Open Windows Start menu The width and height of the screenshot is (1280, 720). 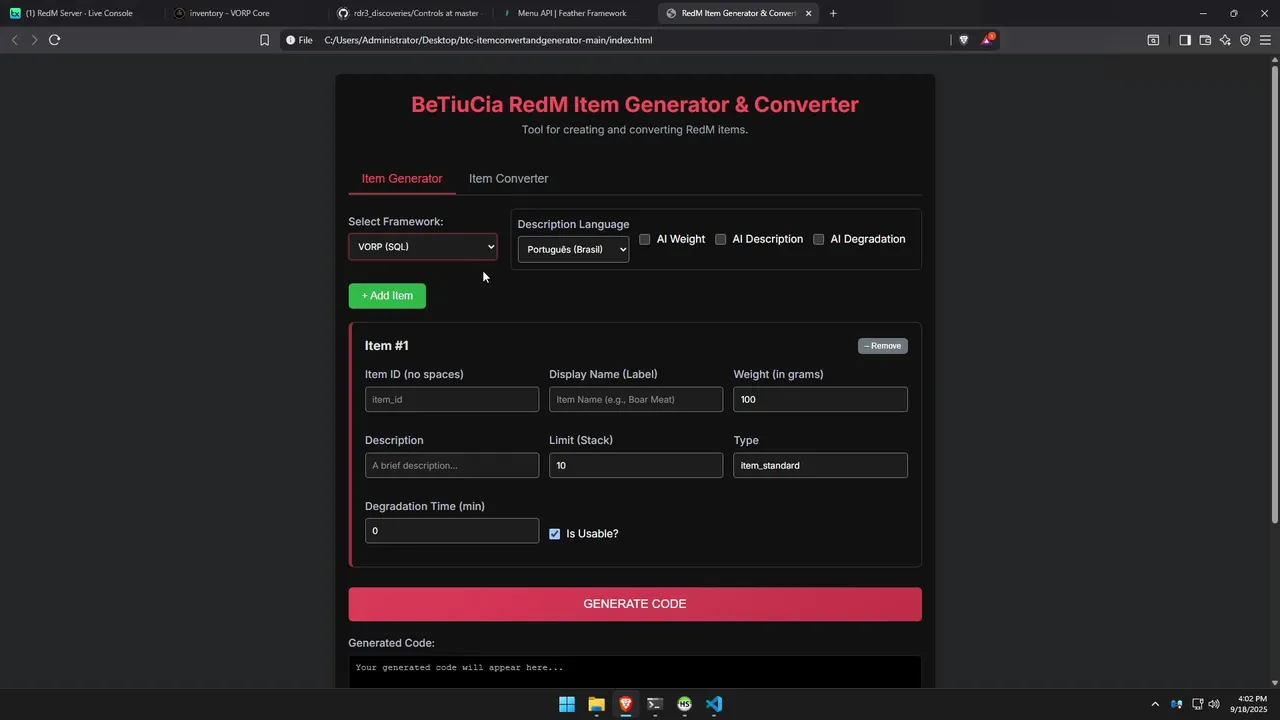[x=567, y=704]
